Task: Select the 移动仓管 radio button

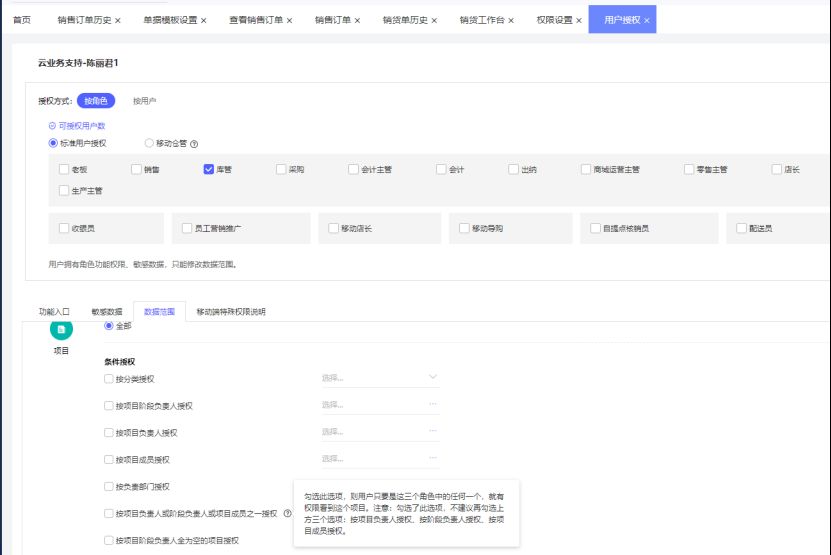Action: click(x=150, y=143)
